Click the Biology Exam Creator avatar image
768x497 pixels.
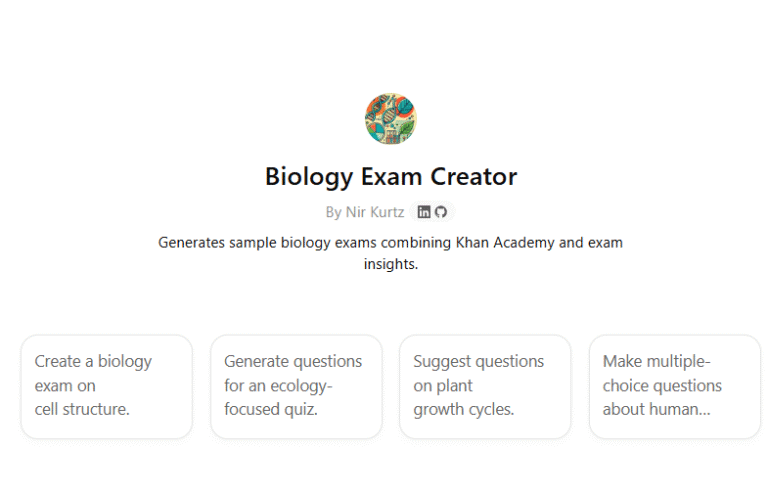[390, 118]
